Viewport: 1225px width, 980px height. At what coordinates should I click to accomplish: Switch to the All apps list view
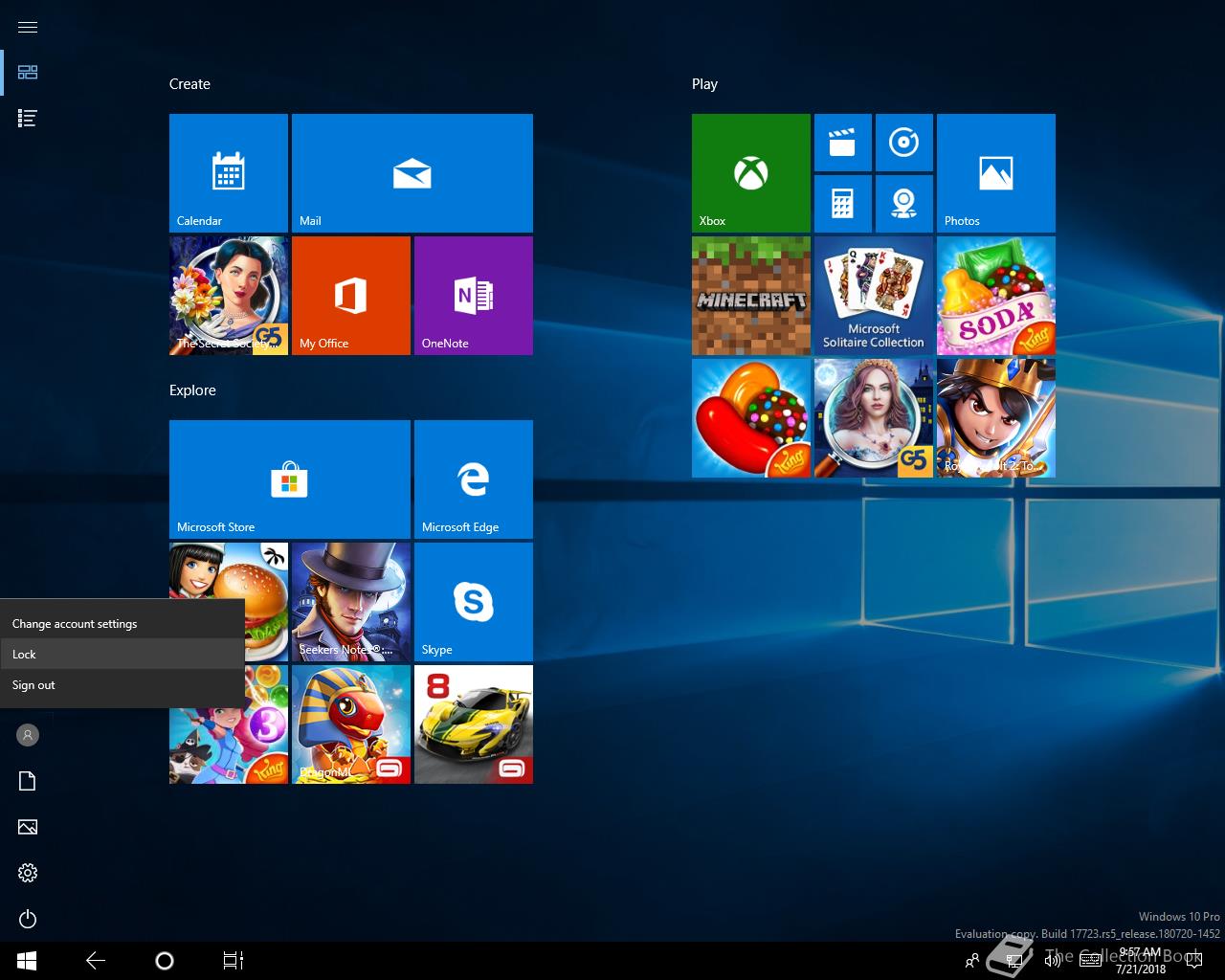[x=28, y=119]
